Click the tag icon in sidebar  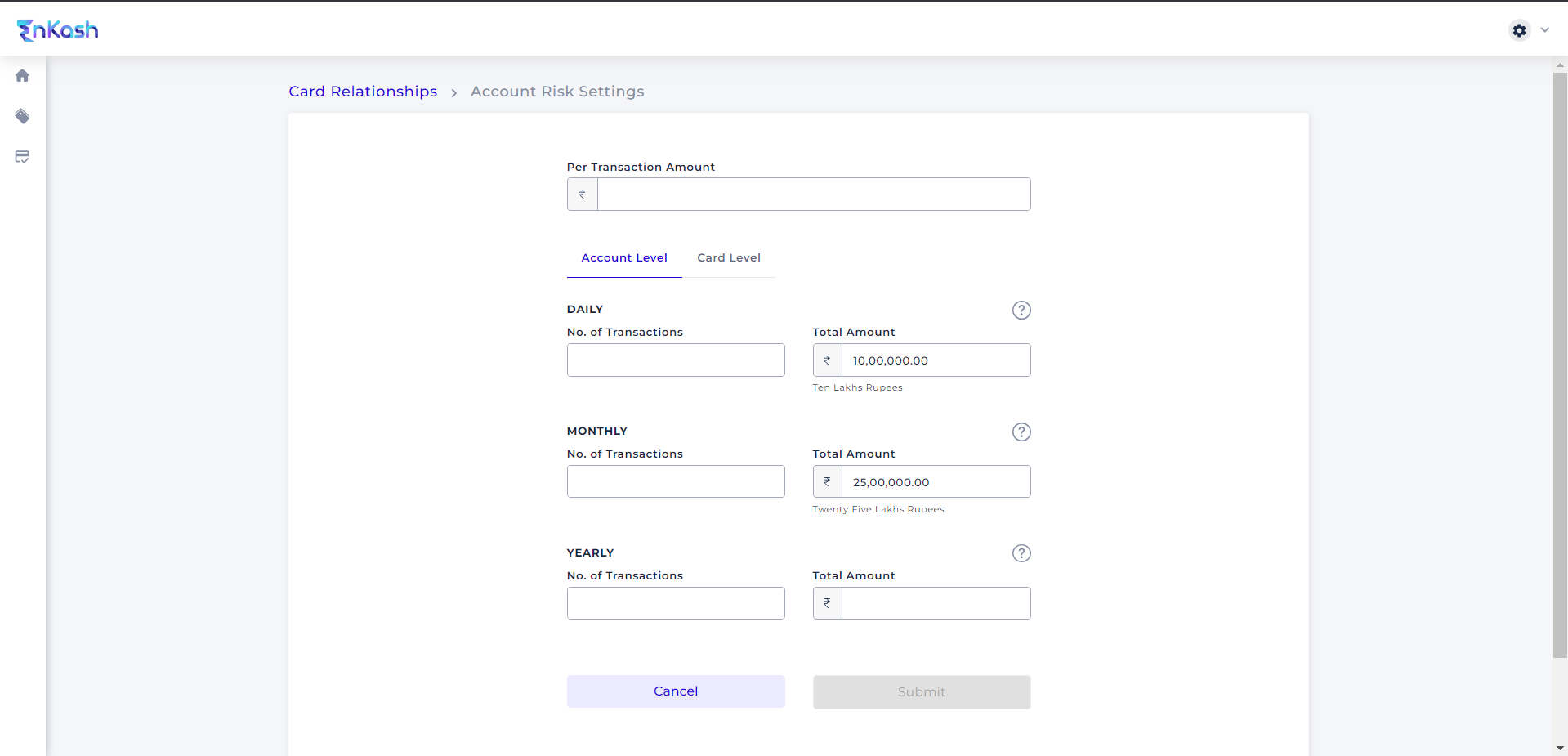(x=22, y=116)
